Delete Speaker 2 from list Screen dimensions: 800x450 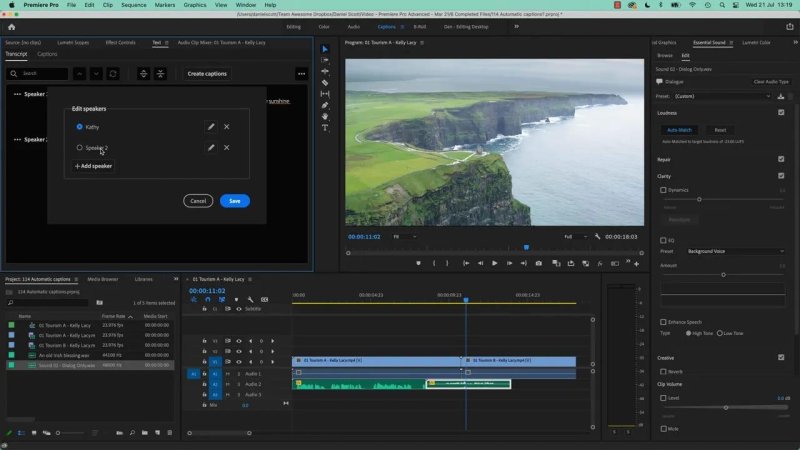click(x=227, y=147)
